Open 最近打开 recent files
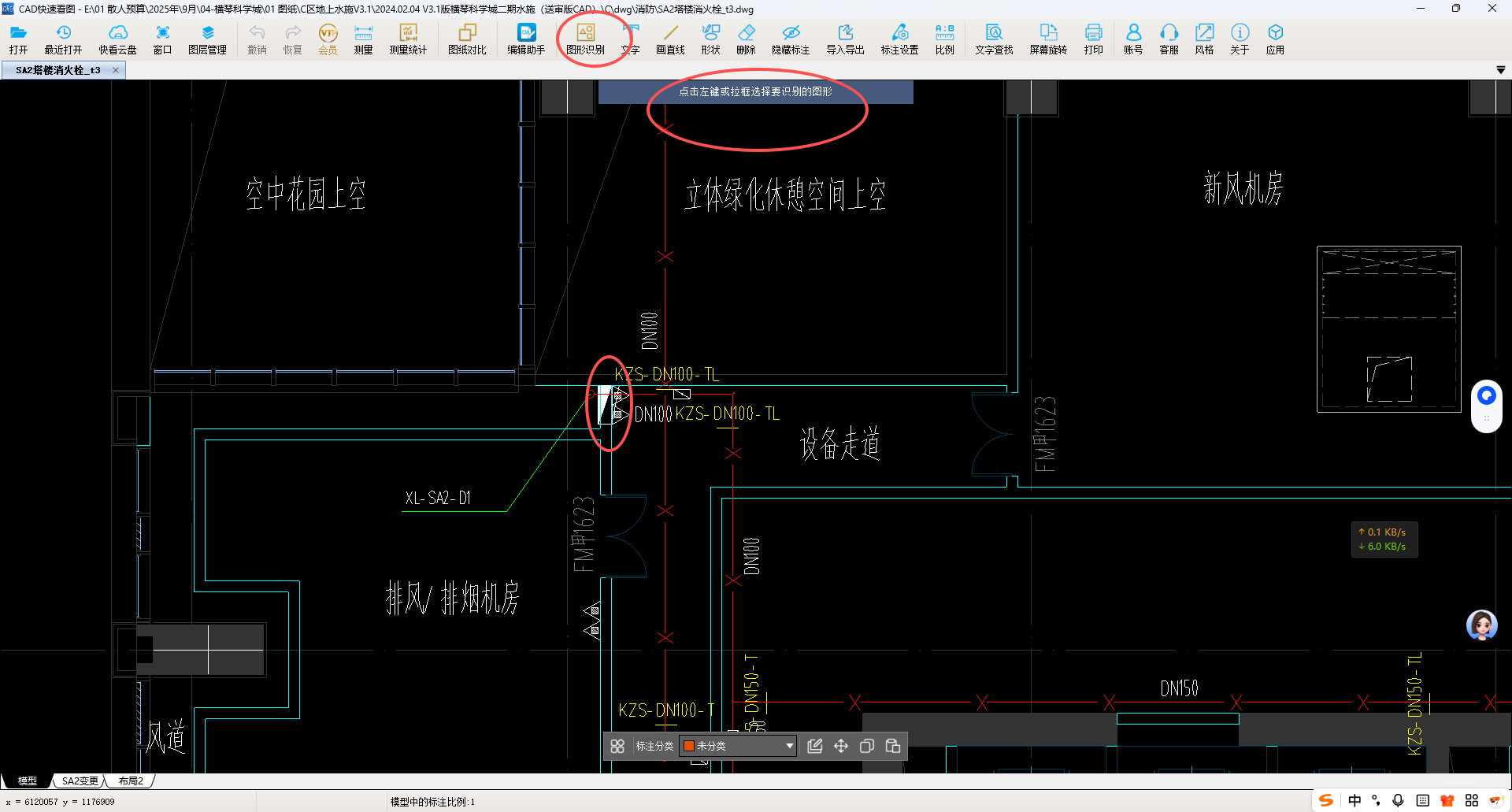The height and width of the screenshot is (812, 1512). click(63, 39)
